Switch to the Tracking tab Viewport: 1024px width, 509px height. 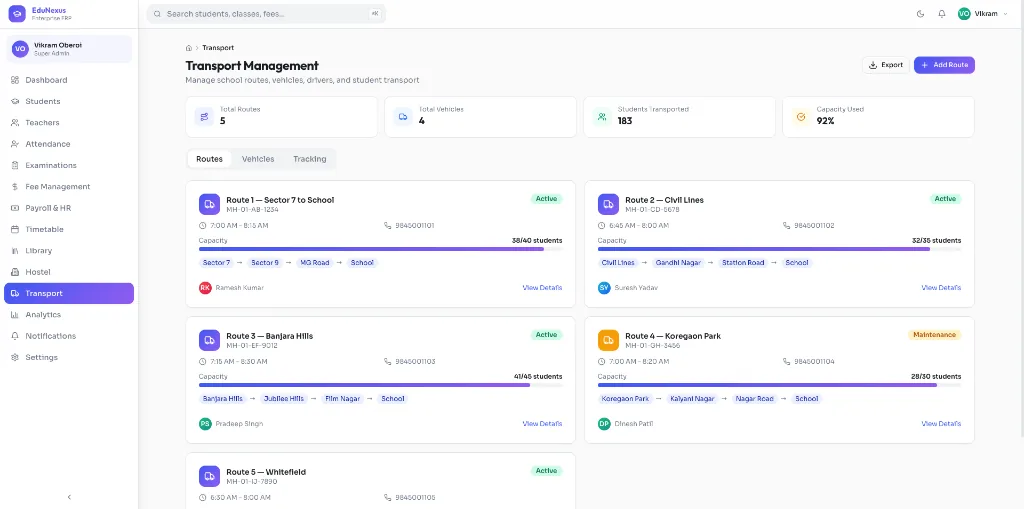[x=310, y=159]
